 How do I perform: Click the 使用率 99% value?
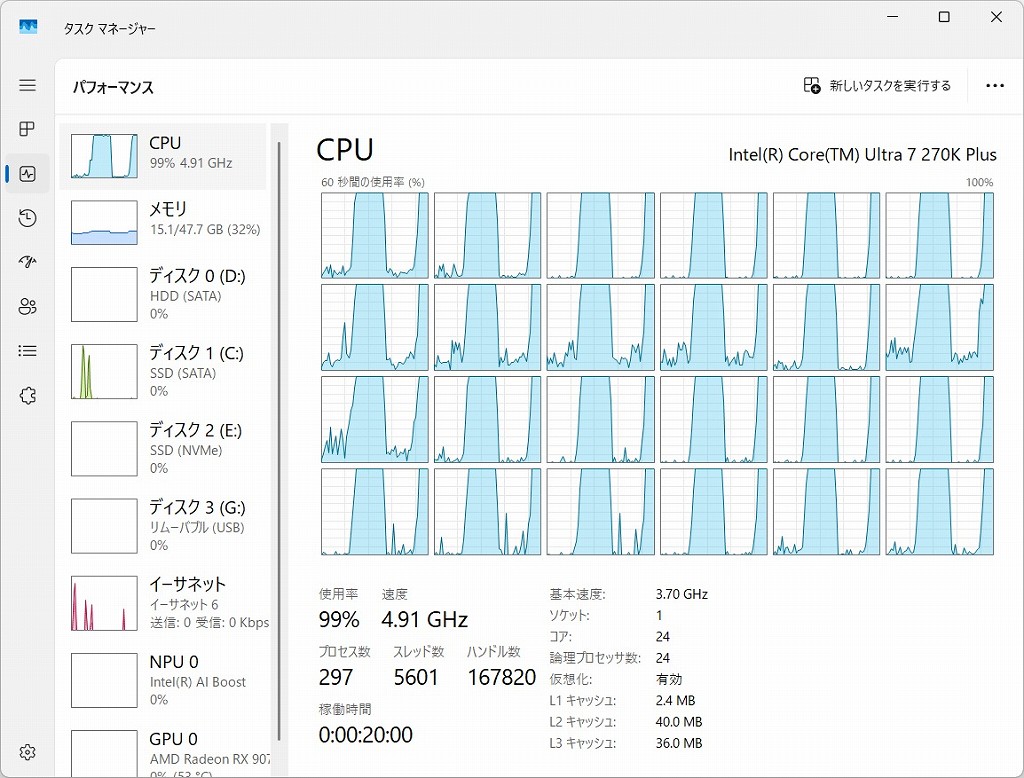[x=339, y=619]
